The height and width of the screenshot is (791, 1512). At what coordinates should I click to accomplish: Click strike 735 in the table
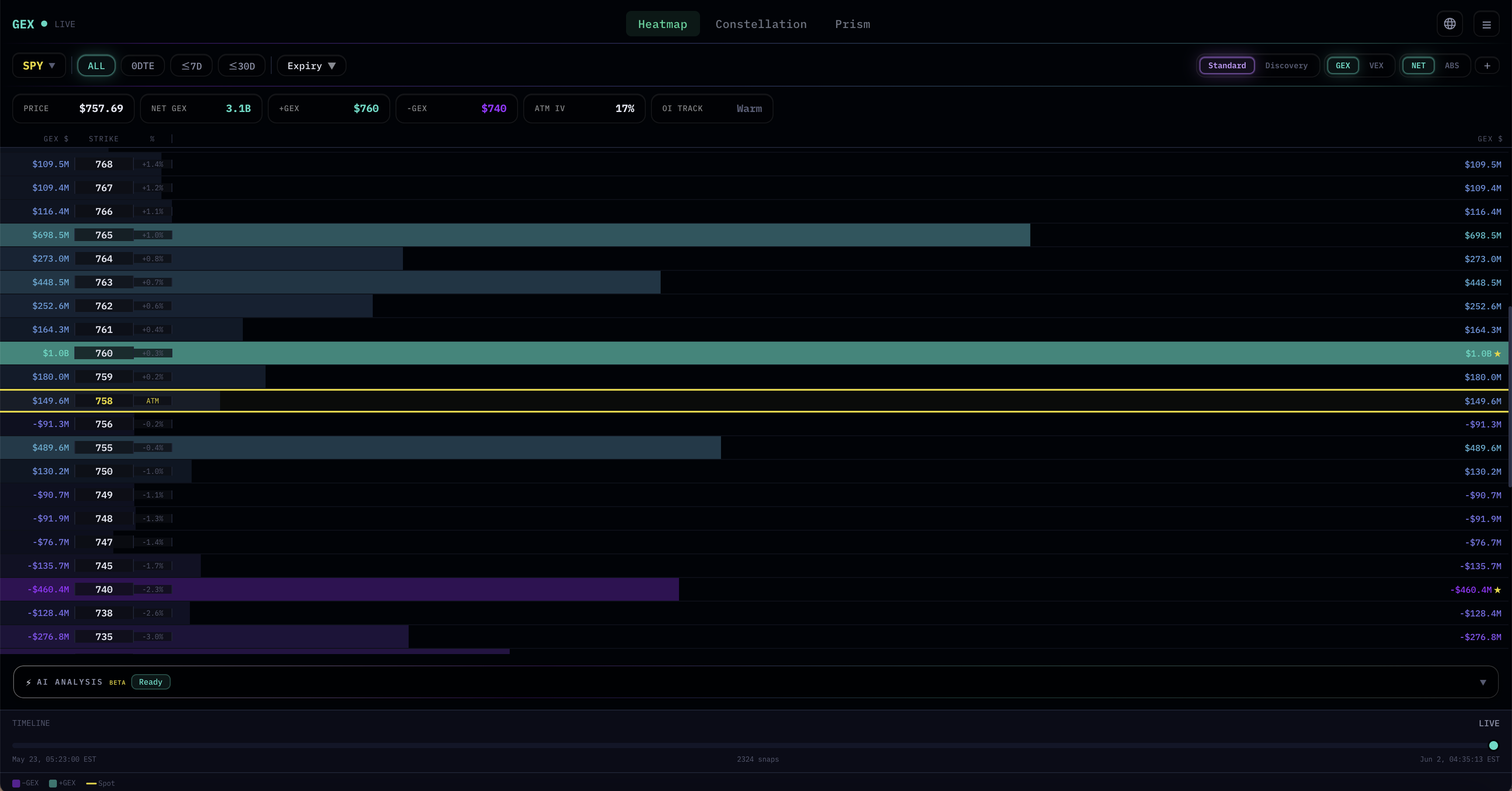click(x=104, y=637)
